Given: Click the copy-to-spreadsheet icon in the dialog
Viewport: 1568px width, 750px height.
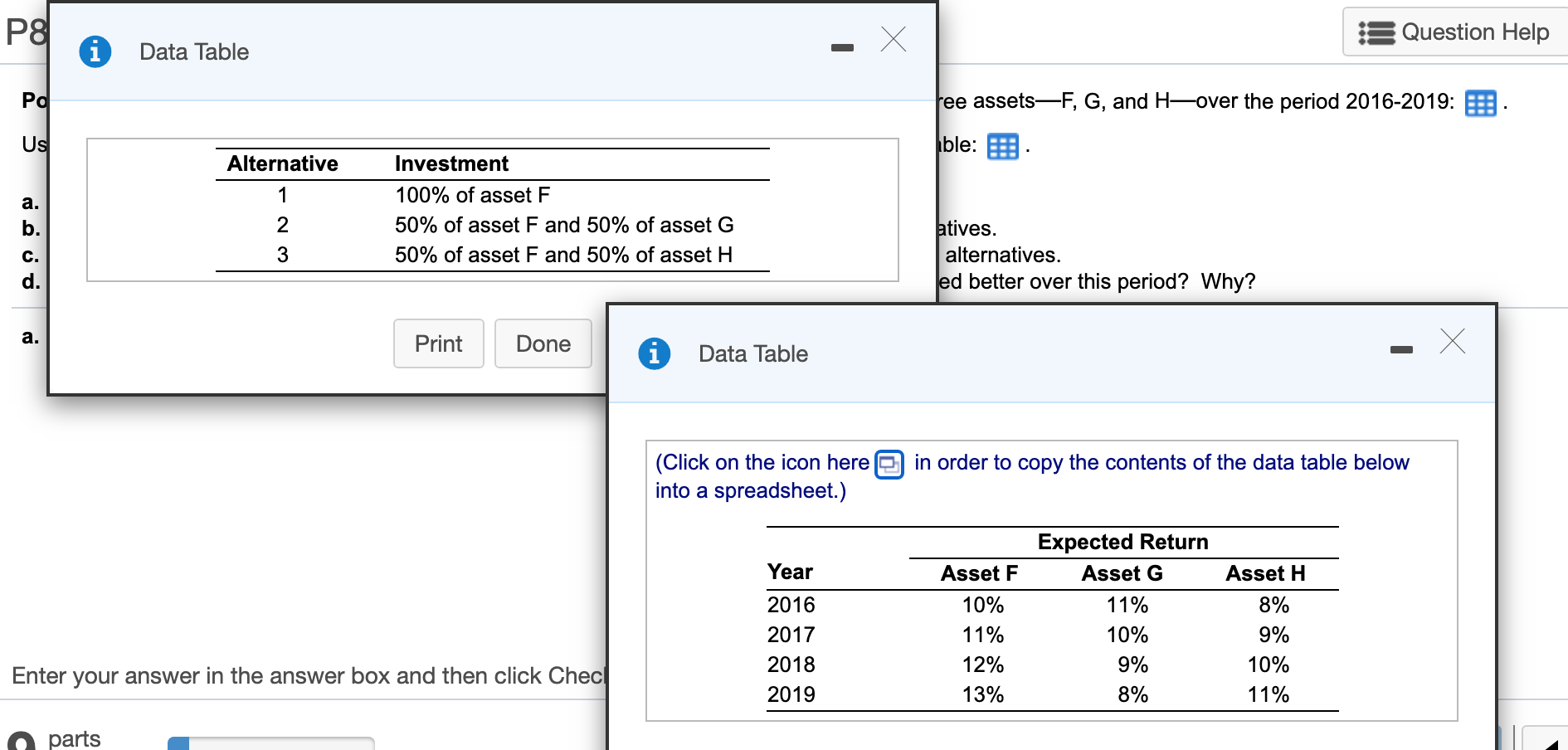Looking at the screenshot, I should pos(888,465).
